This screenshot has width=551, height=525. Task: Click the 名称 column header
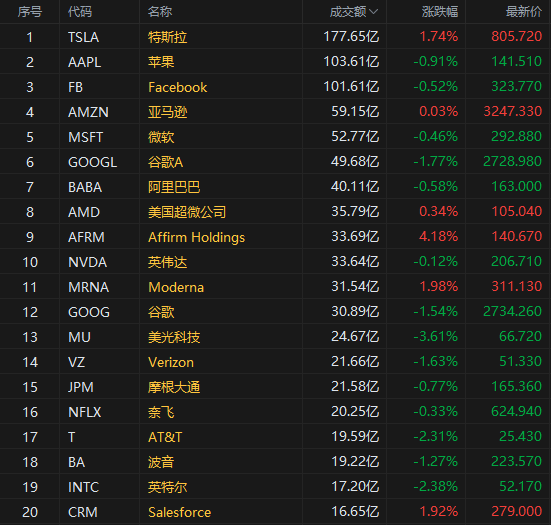click(x=160, y=12)
